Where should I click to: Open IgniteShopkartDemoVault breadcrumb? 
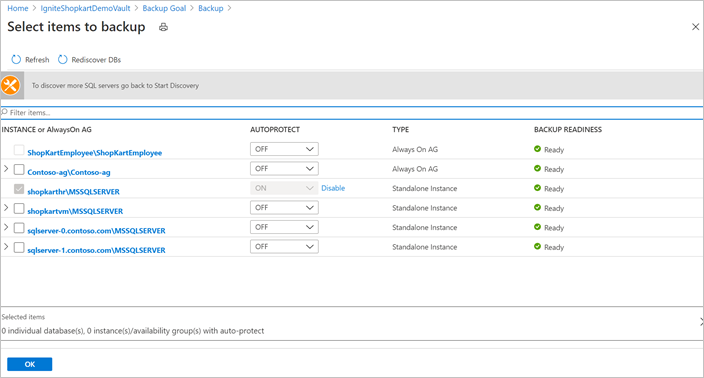(x=85, y=8)
